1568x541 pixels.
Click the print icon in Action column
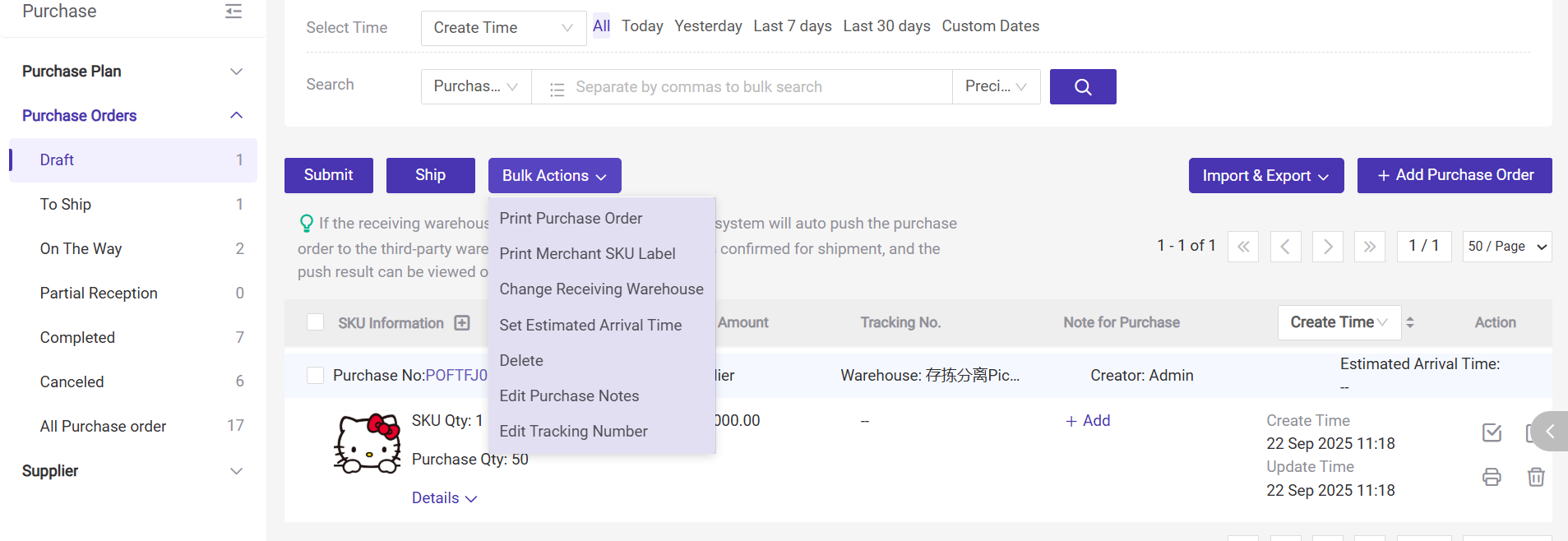click(1492, 477)
